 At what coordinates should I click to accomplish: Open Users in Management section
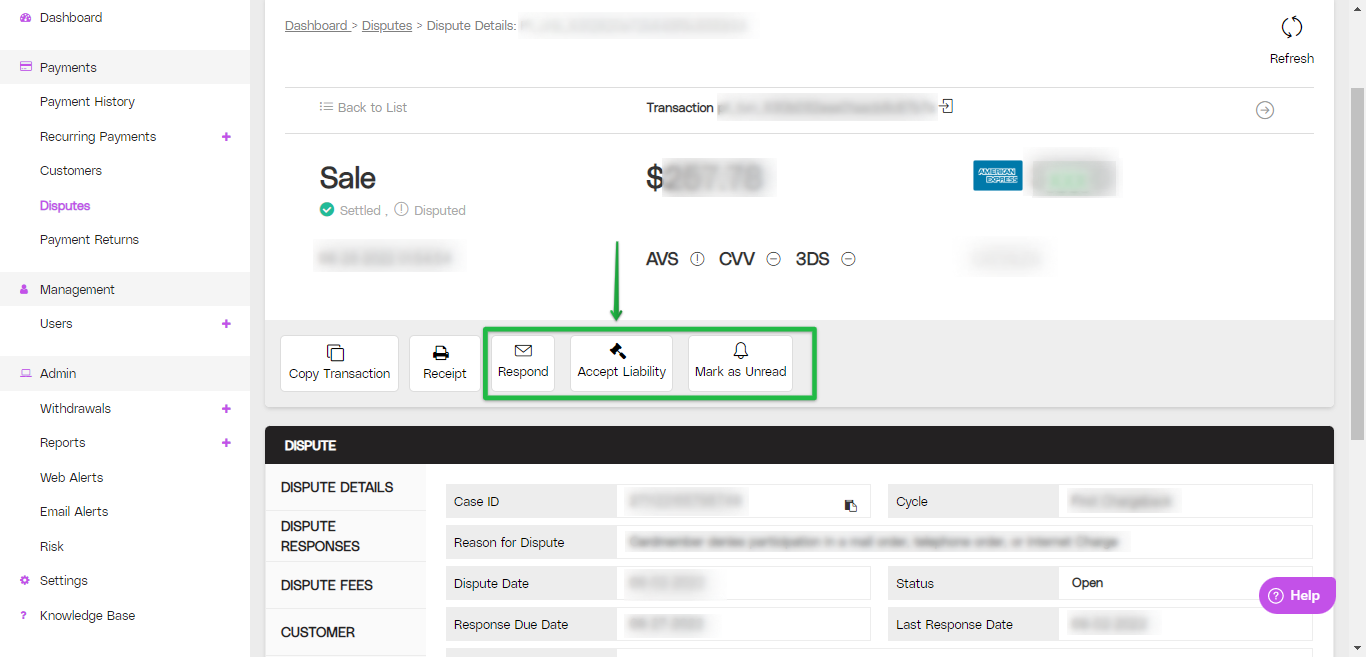point(56,324)
